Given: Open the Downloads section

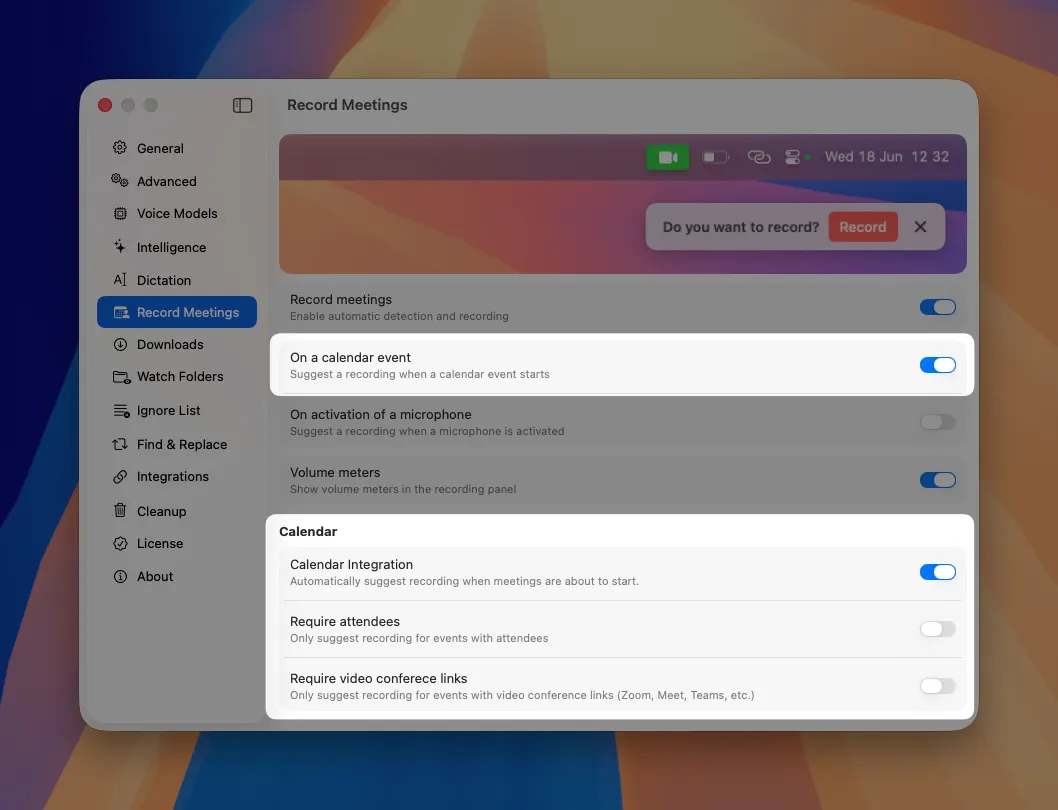Looking at the screenshot, I should click(x=177, y=344).
